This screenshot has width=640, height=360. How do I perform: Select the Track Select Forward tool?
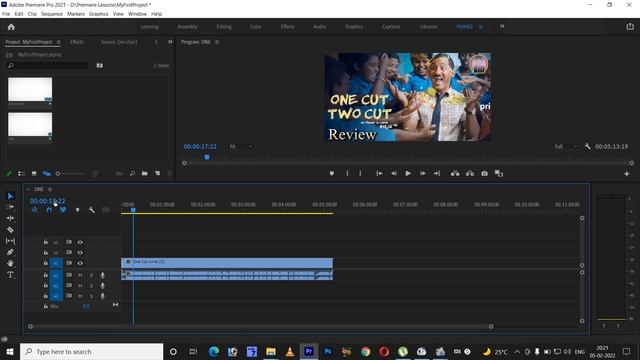pyautogui.click(x=10, y=207)
